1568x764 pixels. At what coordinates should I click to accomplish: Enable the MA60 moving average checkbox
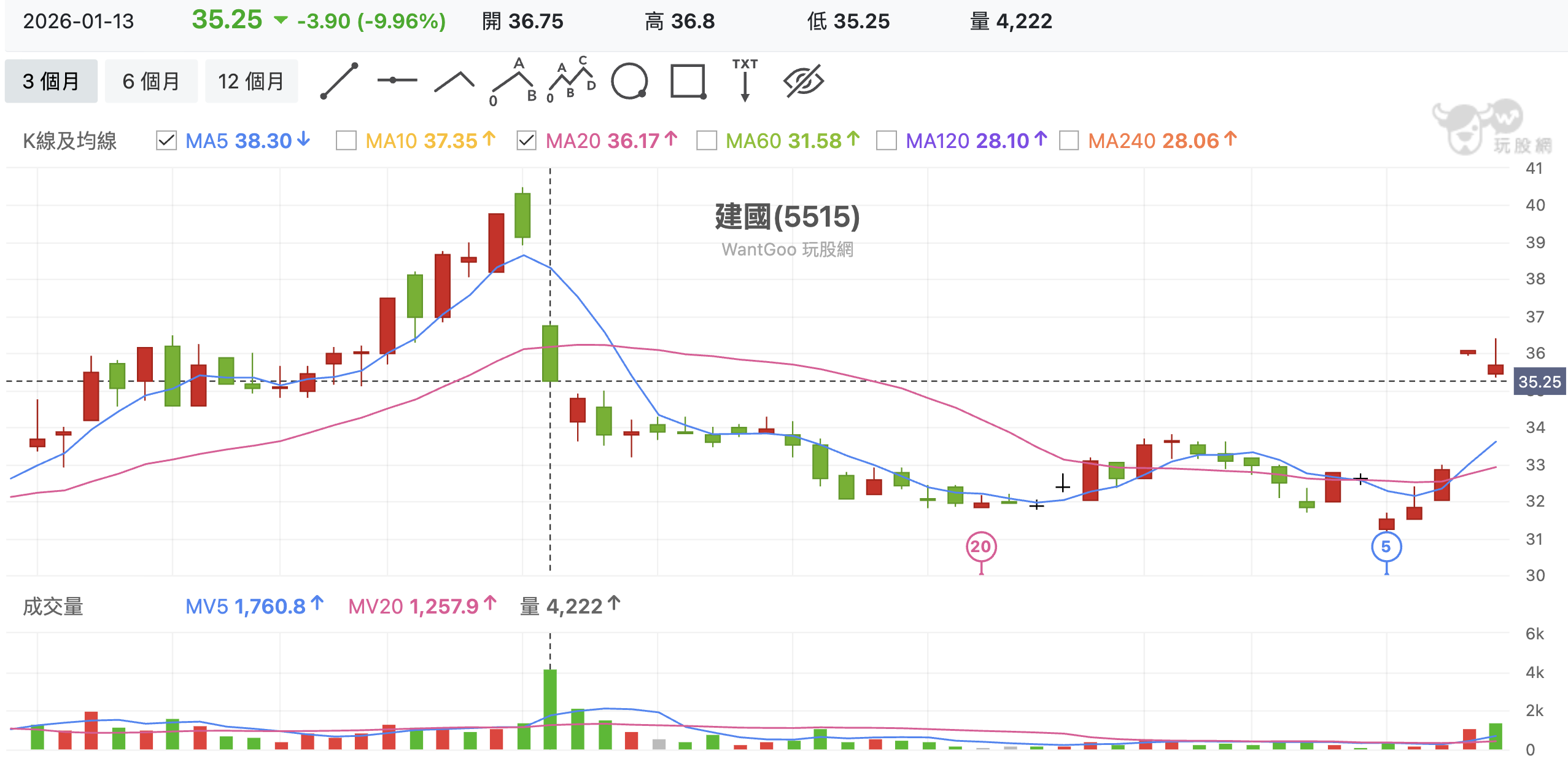(707, 141)
